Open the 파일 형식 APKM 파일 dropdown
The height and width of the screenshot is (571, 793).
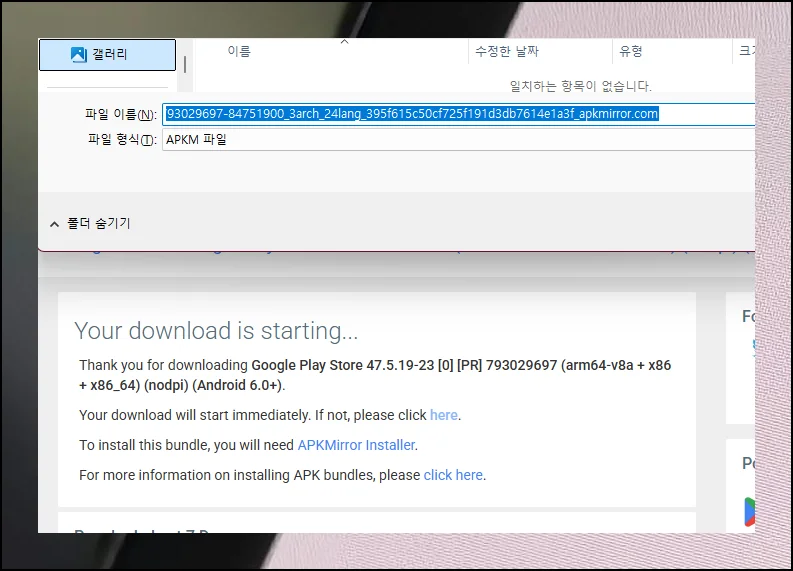tap(458, 140)
